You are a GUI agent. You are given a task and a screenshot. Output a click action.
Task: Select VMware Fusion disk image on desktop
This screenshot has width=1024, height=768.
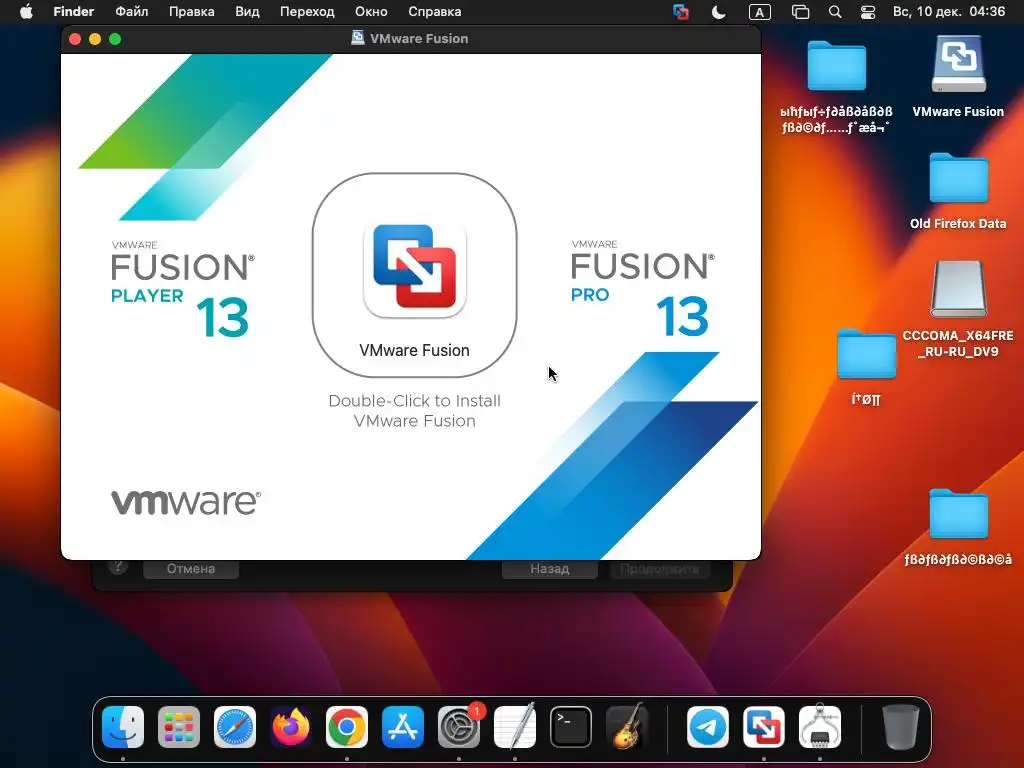958,64
